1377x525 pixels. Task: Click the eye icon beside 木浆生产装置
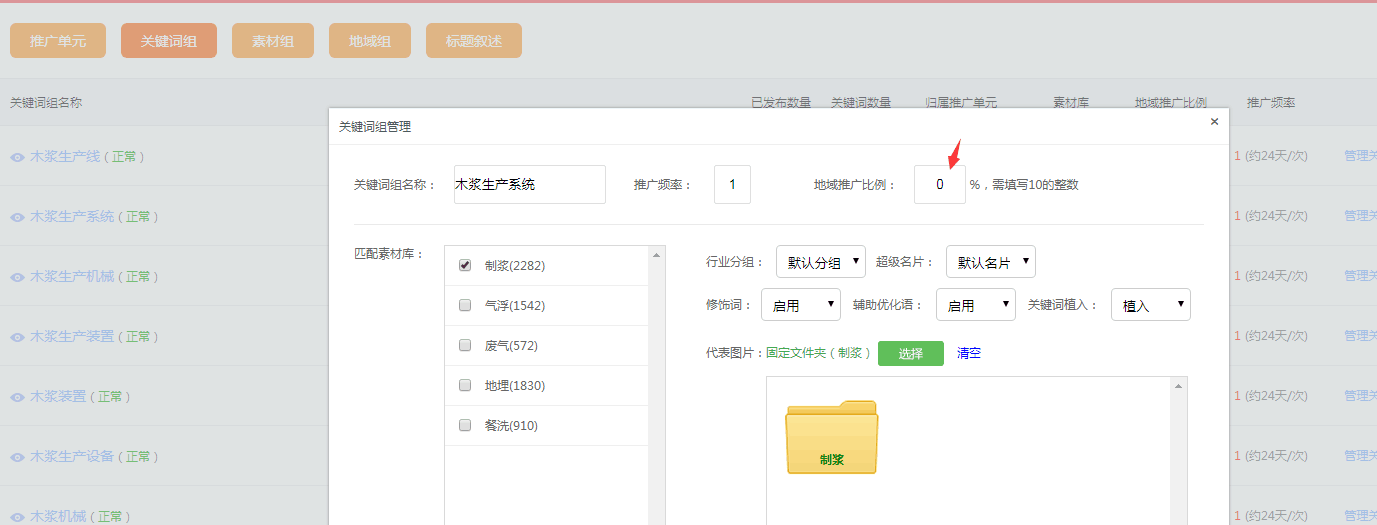[x=17, y=337]
